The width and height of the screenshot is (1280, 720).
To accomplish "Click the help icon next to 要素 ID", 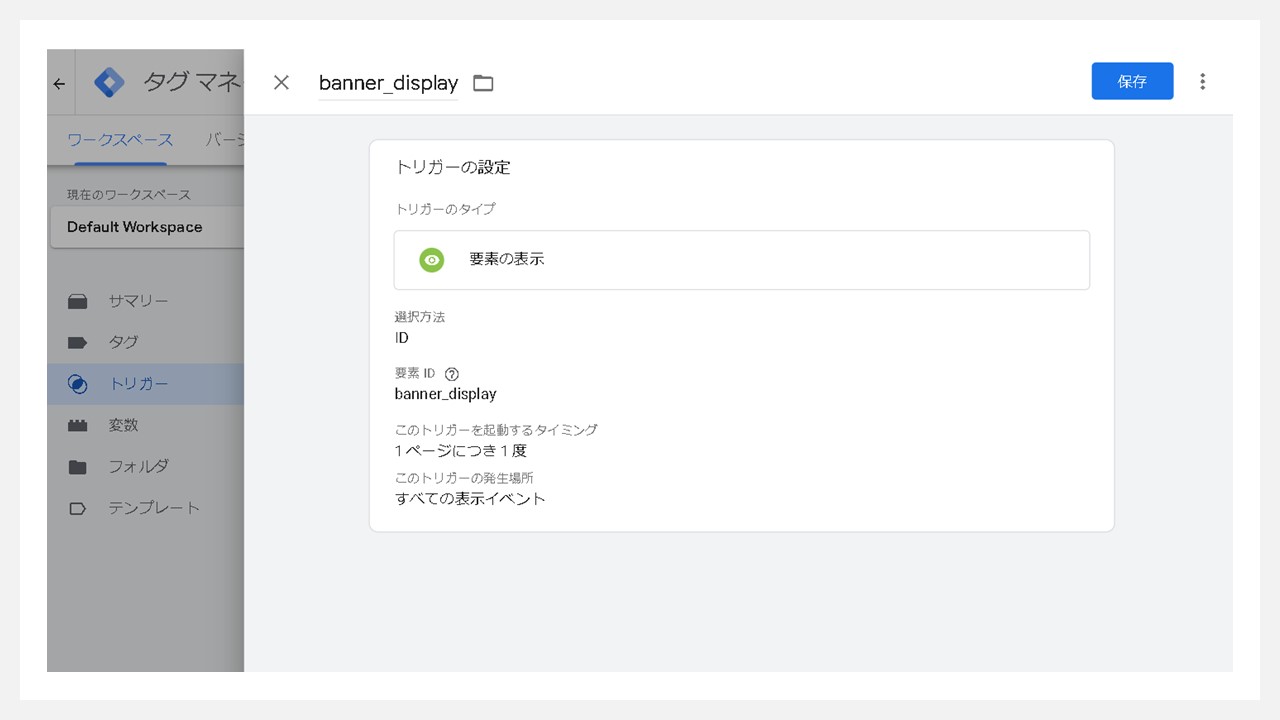I will [452, 374].
